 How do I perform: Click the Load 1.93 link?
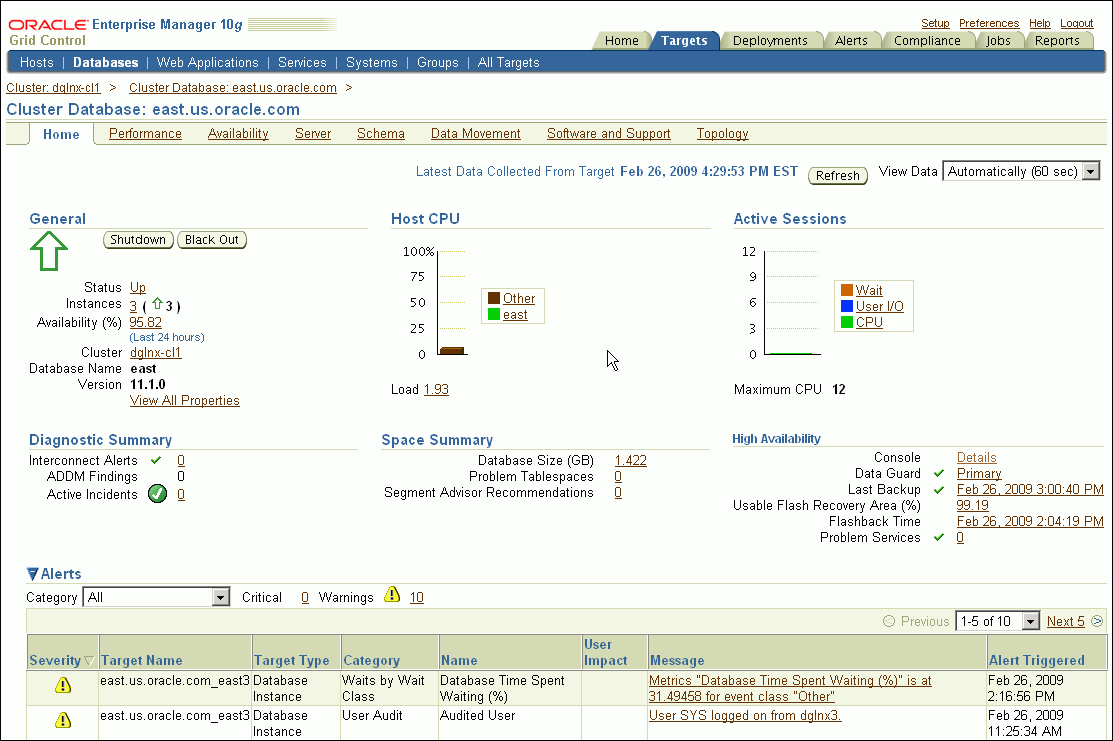click(436, 389)
